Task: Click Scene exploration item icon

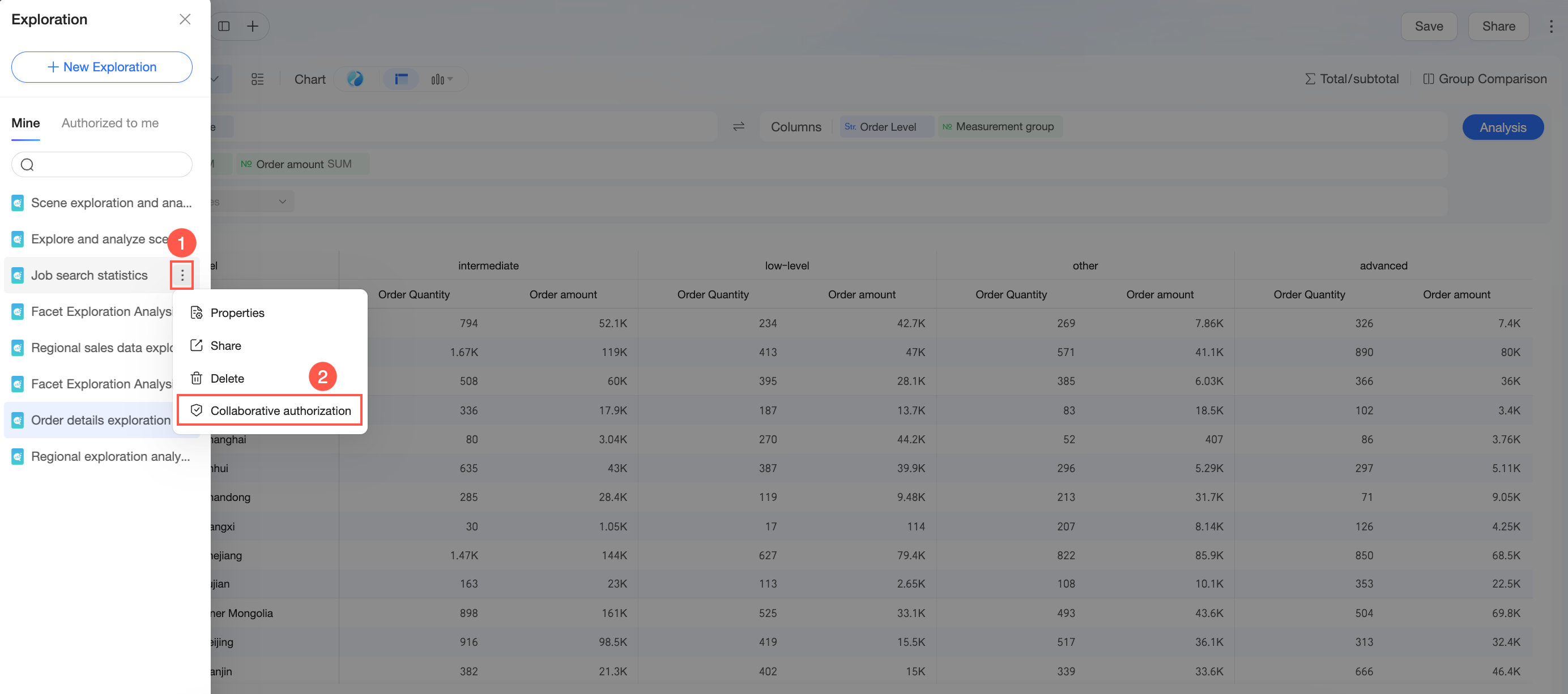Action: click(18, 203)
